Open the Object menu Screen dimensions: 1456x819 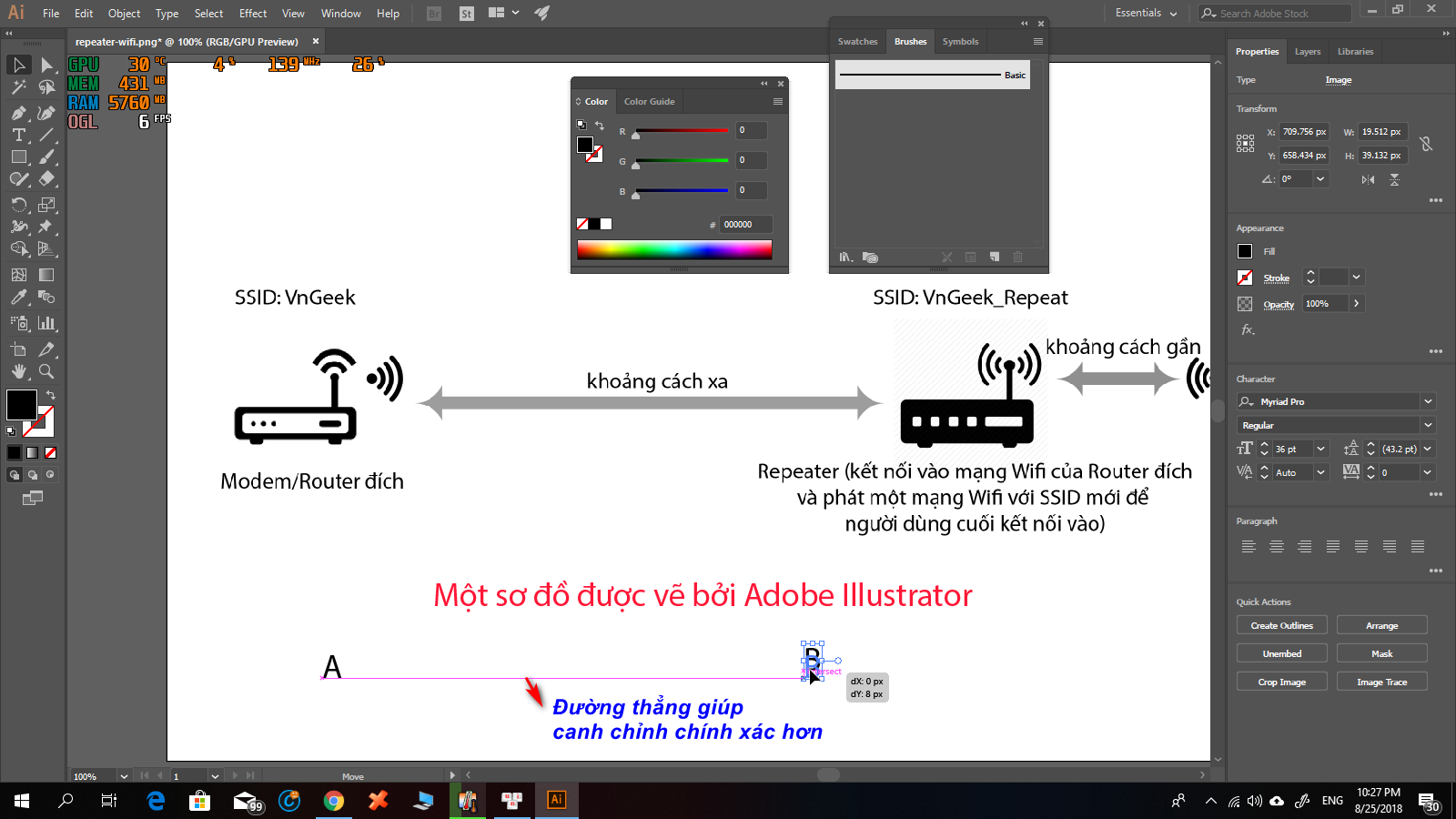[x=124, y=13]
